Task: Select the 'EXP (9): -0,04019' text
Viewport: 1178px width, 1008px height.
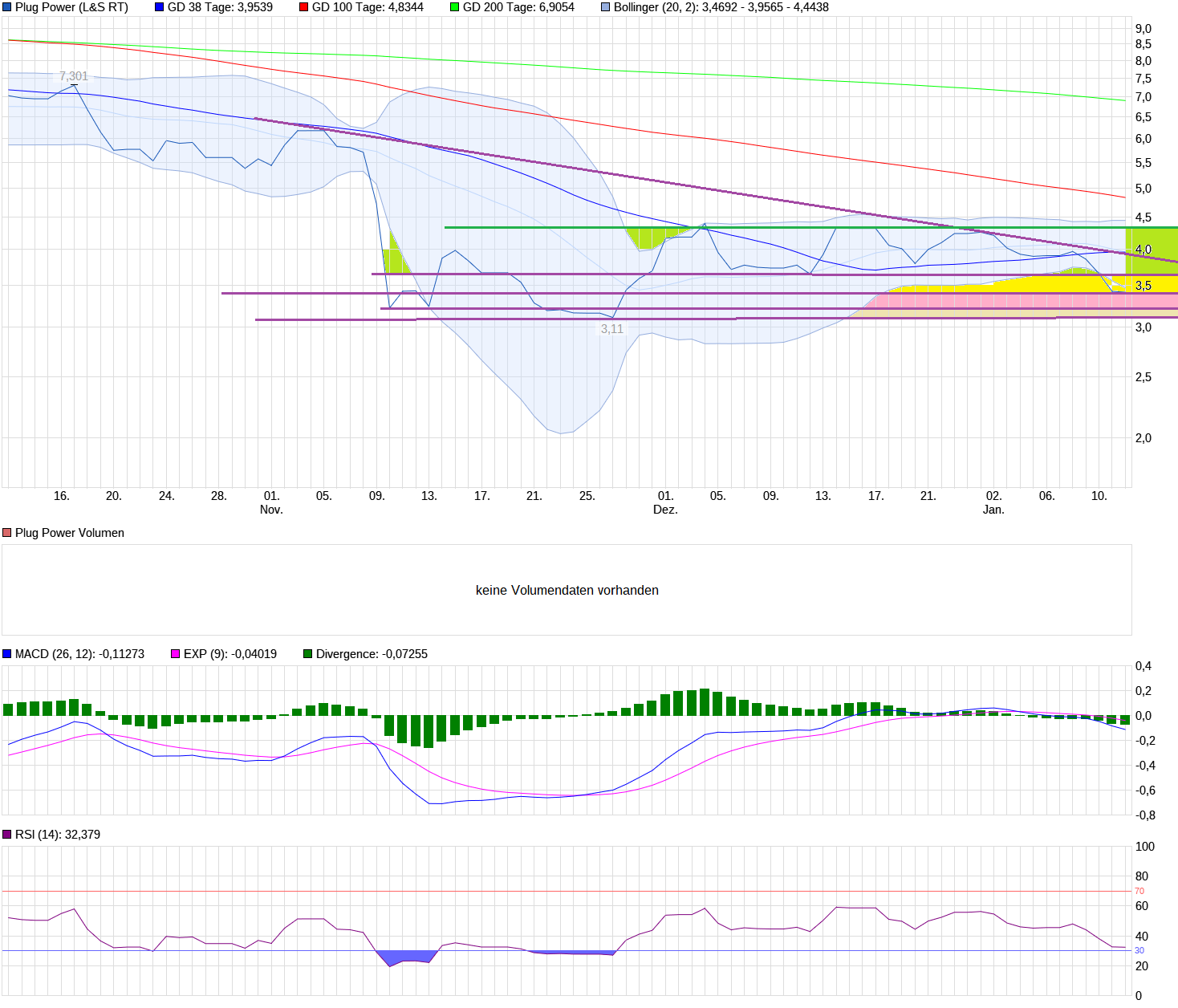Action: pos(230,654)
